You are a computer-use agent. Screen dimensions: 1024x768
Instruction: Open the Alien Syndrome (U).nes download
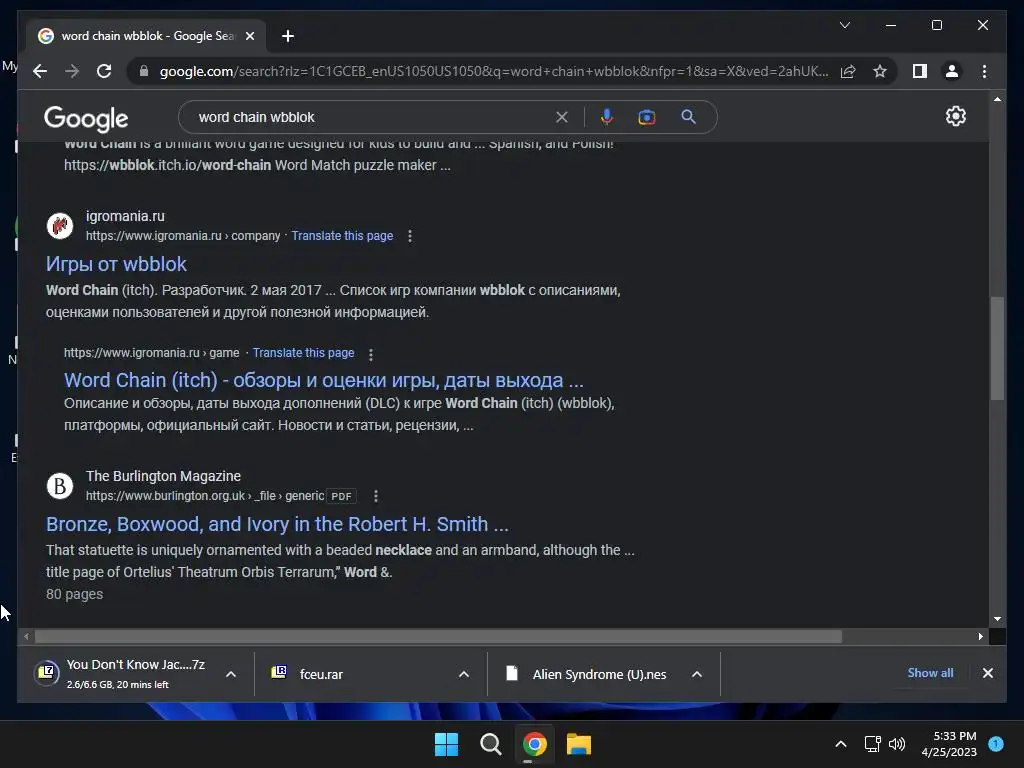click(x=591, y=674)
